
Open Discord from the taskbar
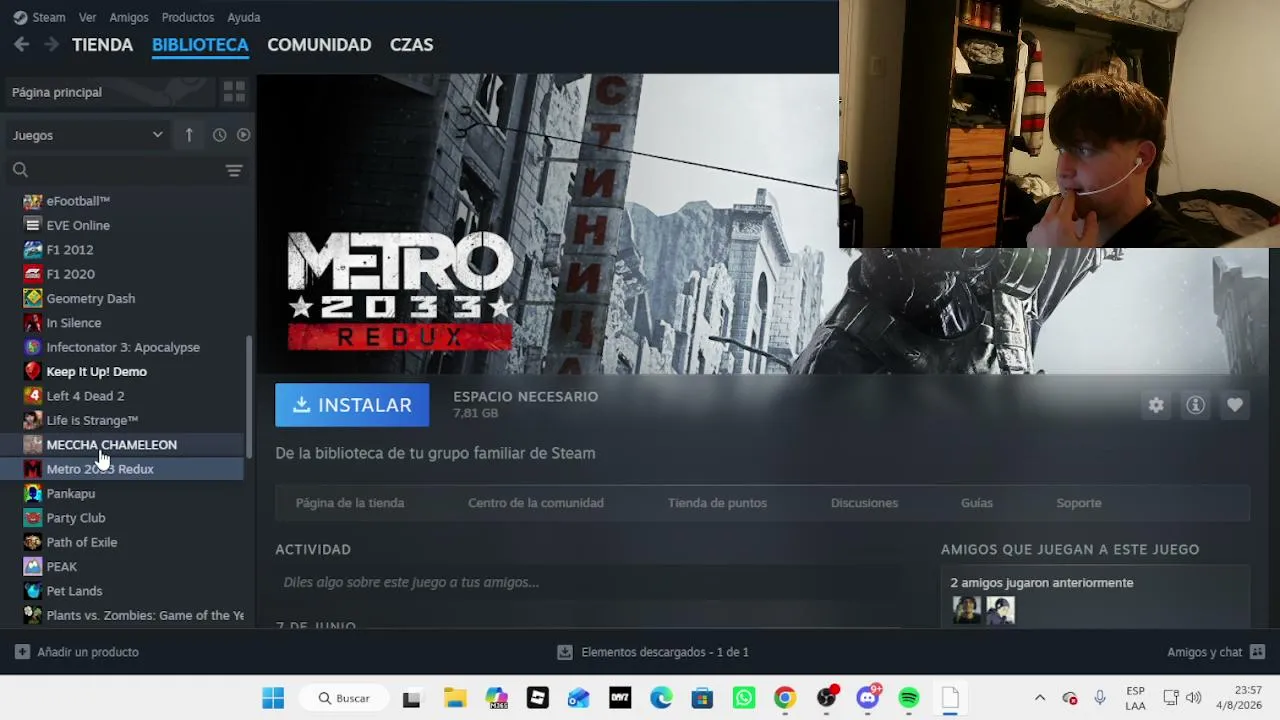[x=867, y=698]
